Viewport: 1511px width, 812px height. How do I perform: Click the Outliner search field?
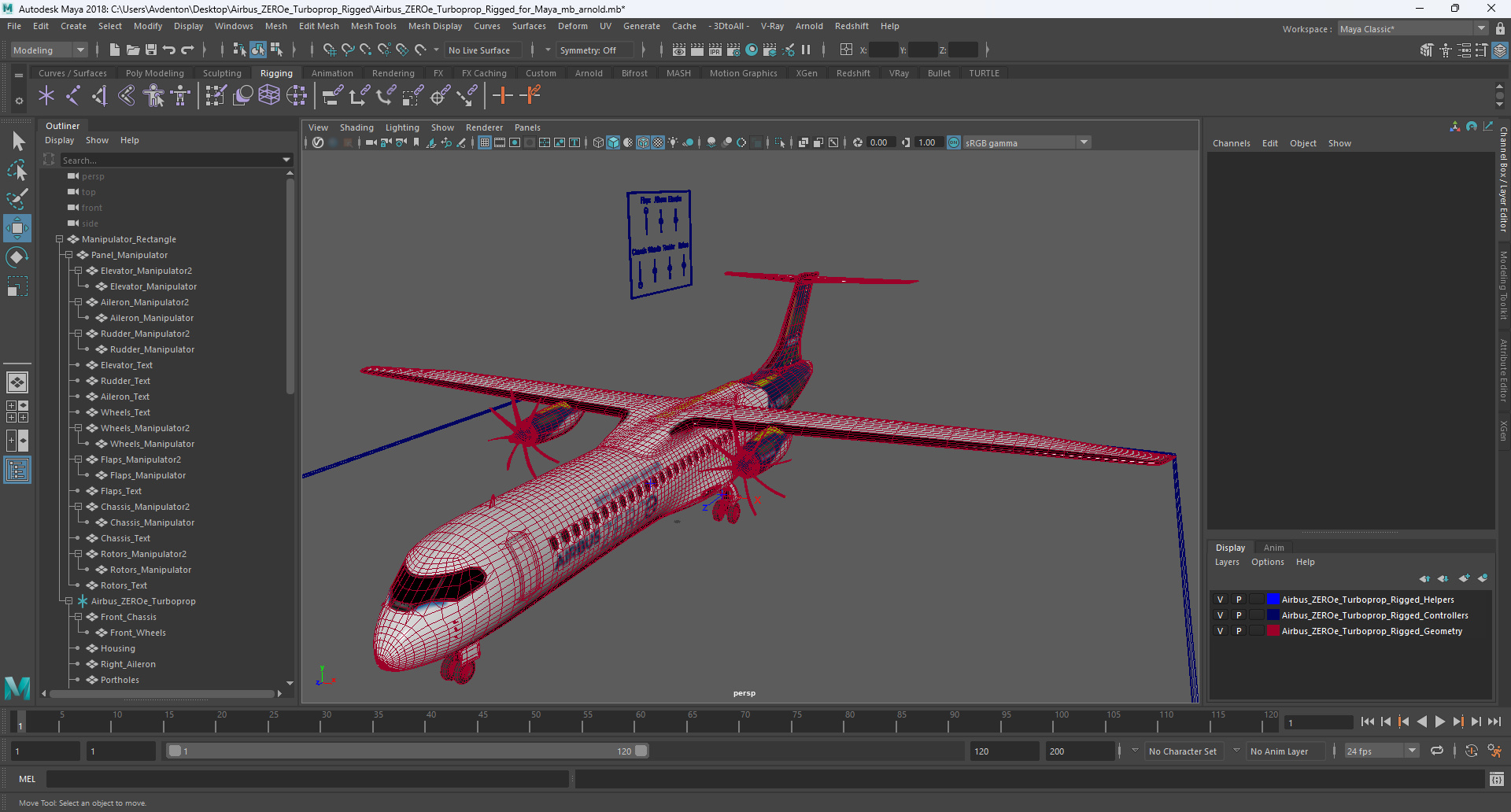[176, 160]
